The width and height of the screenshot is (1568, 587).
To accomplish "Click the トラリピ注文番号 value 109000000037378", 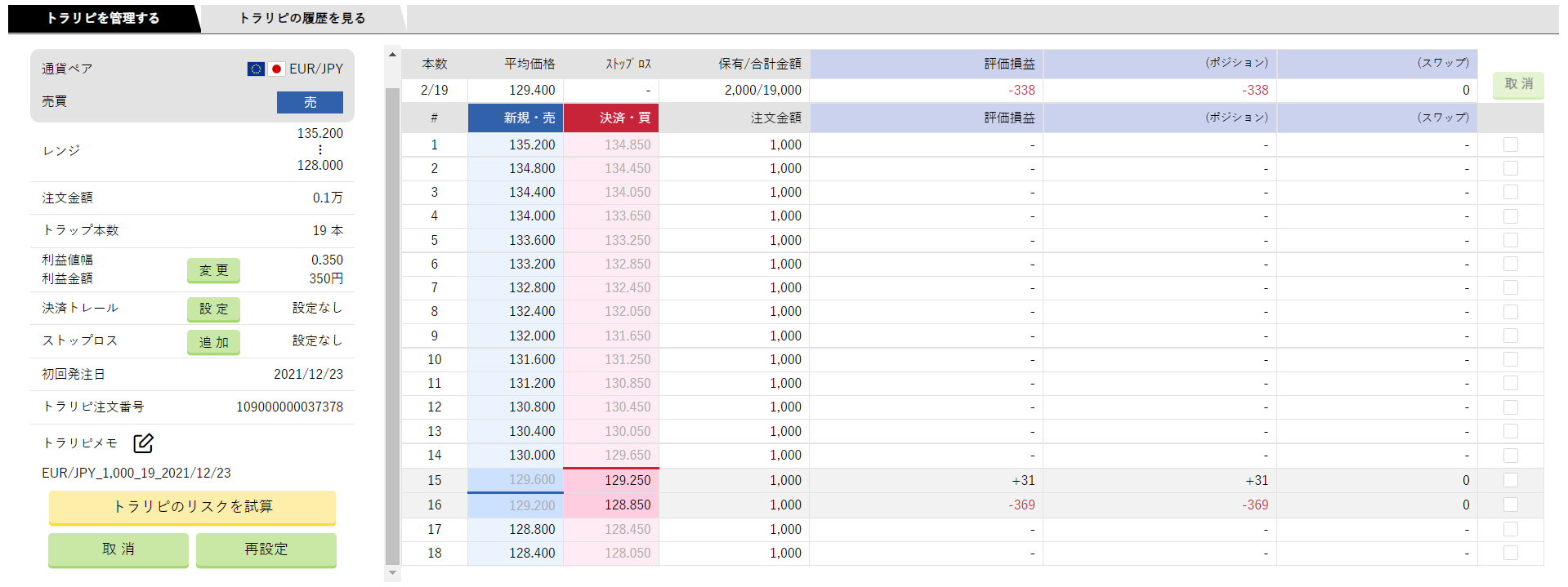I will (289, 407).
